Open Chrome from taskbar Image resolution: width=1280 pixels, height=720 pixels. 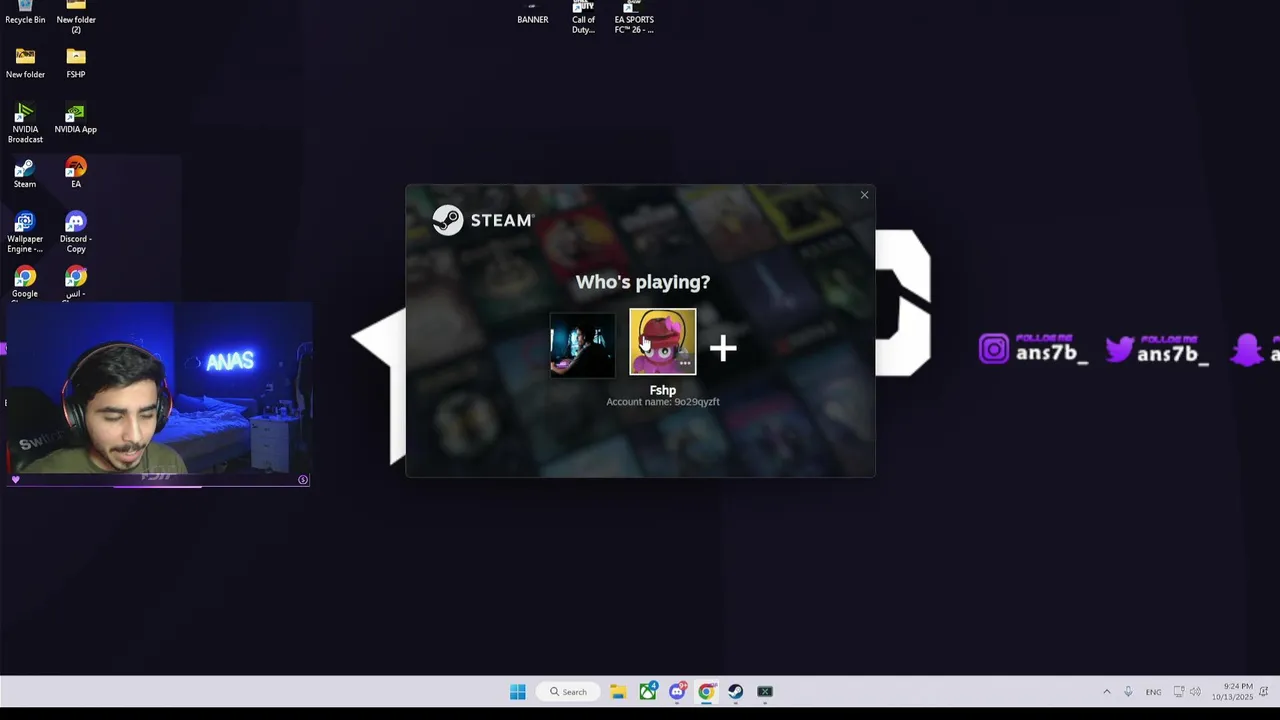pyautogui.click(x=707, y=692)
